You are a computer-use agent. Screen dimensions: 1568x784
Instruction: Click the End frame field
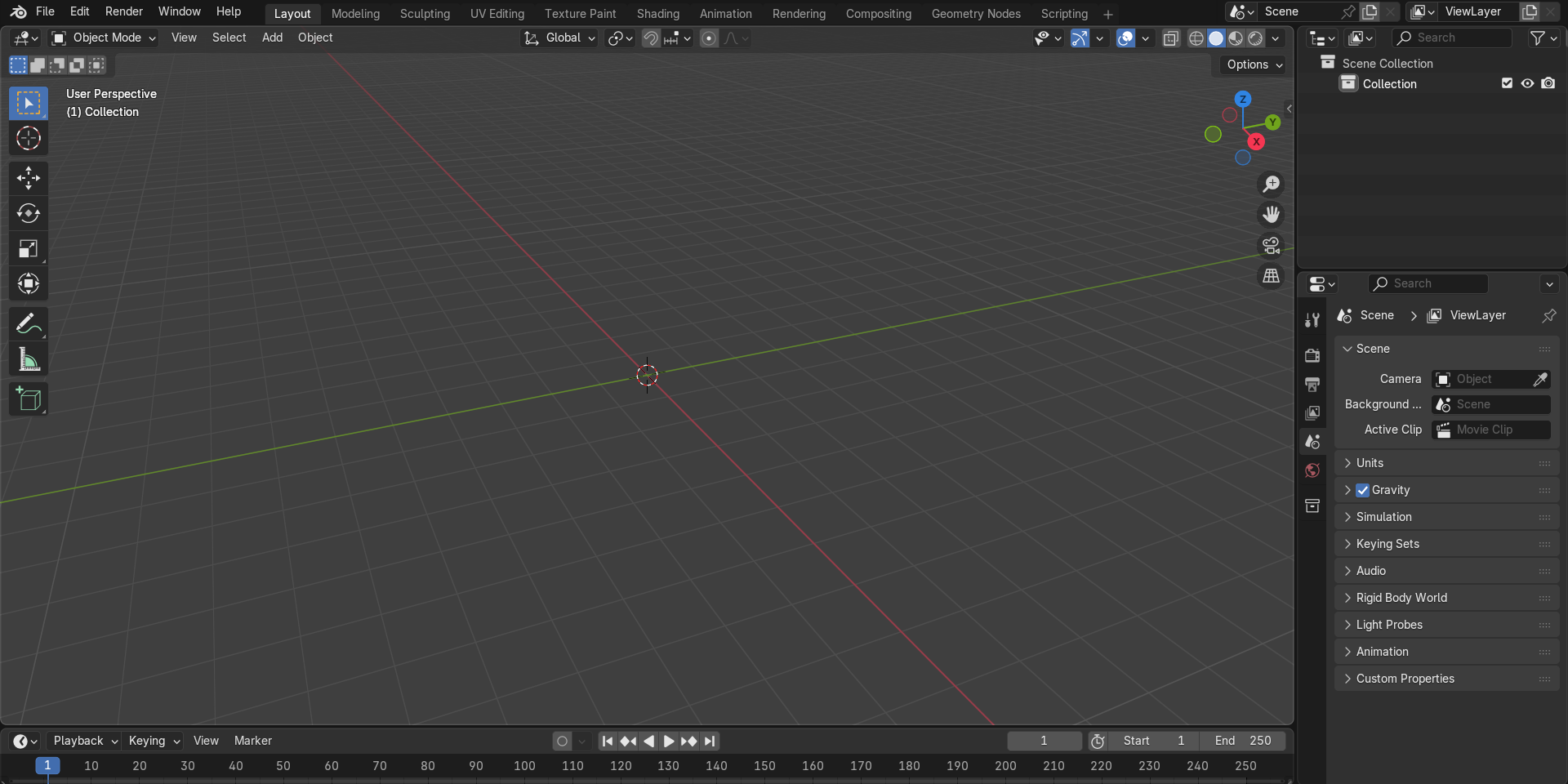click(x=1242, y=741)
